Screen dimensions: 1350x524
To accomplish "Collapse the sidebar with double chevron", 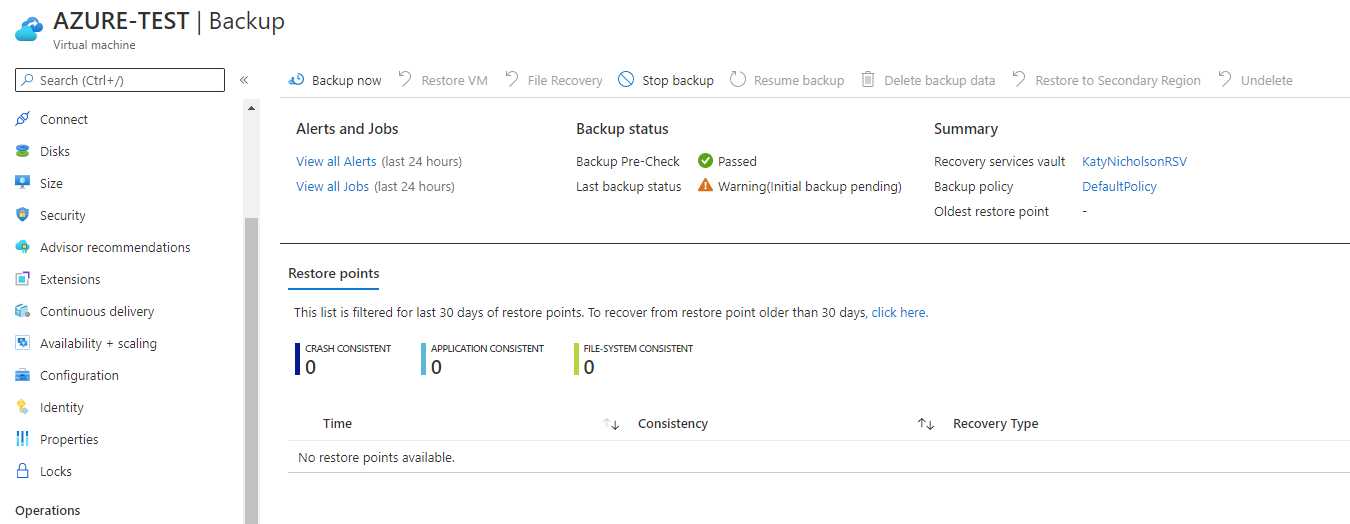I will tap(244, 80).
